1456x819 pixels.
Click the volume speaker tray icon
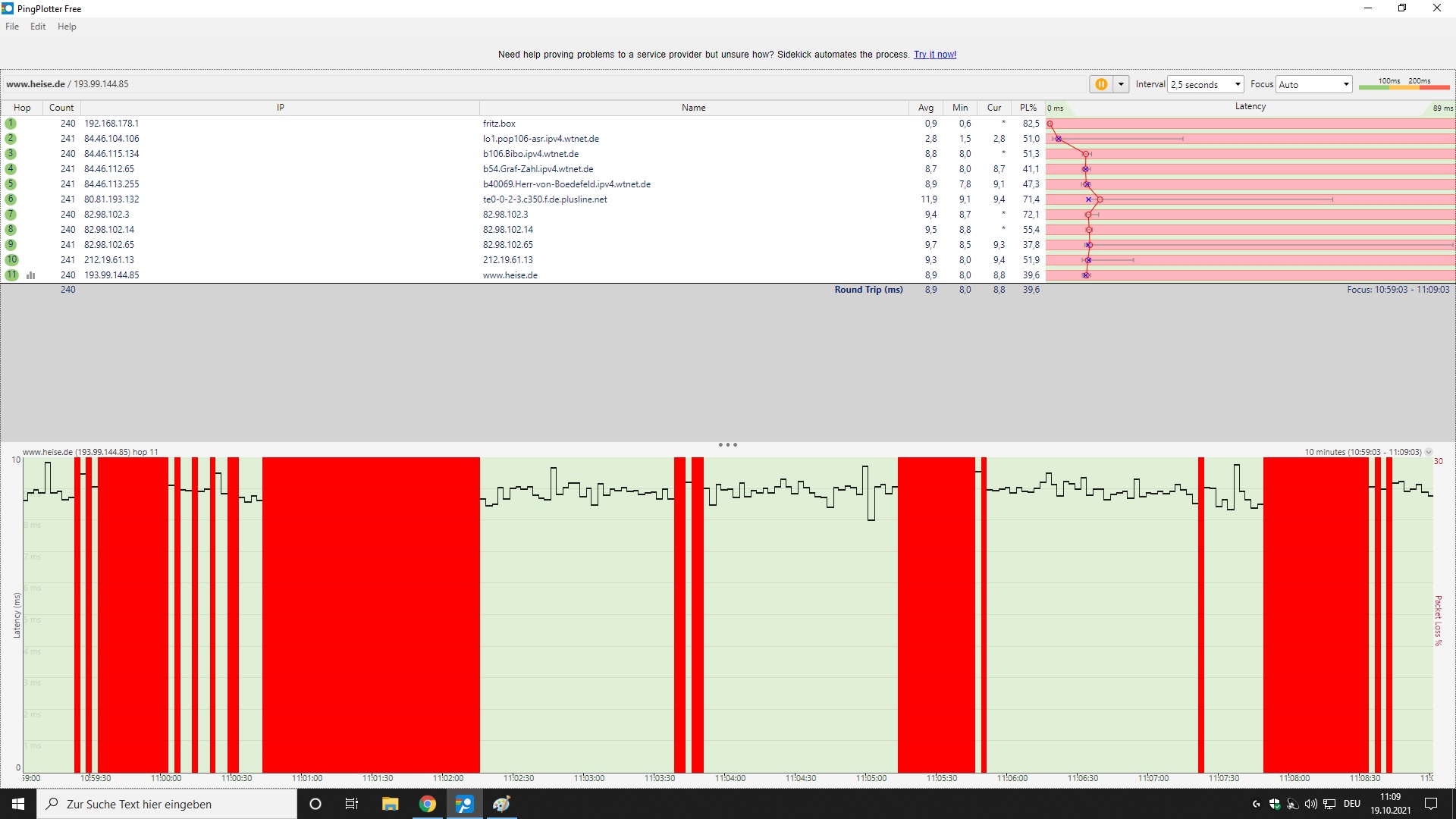(x=1310, y=804)
